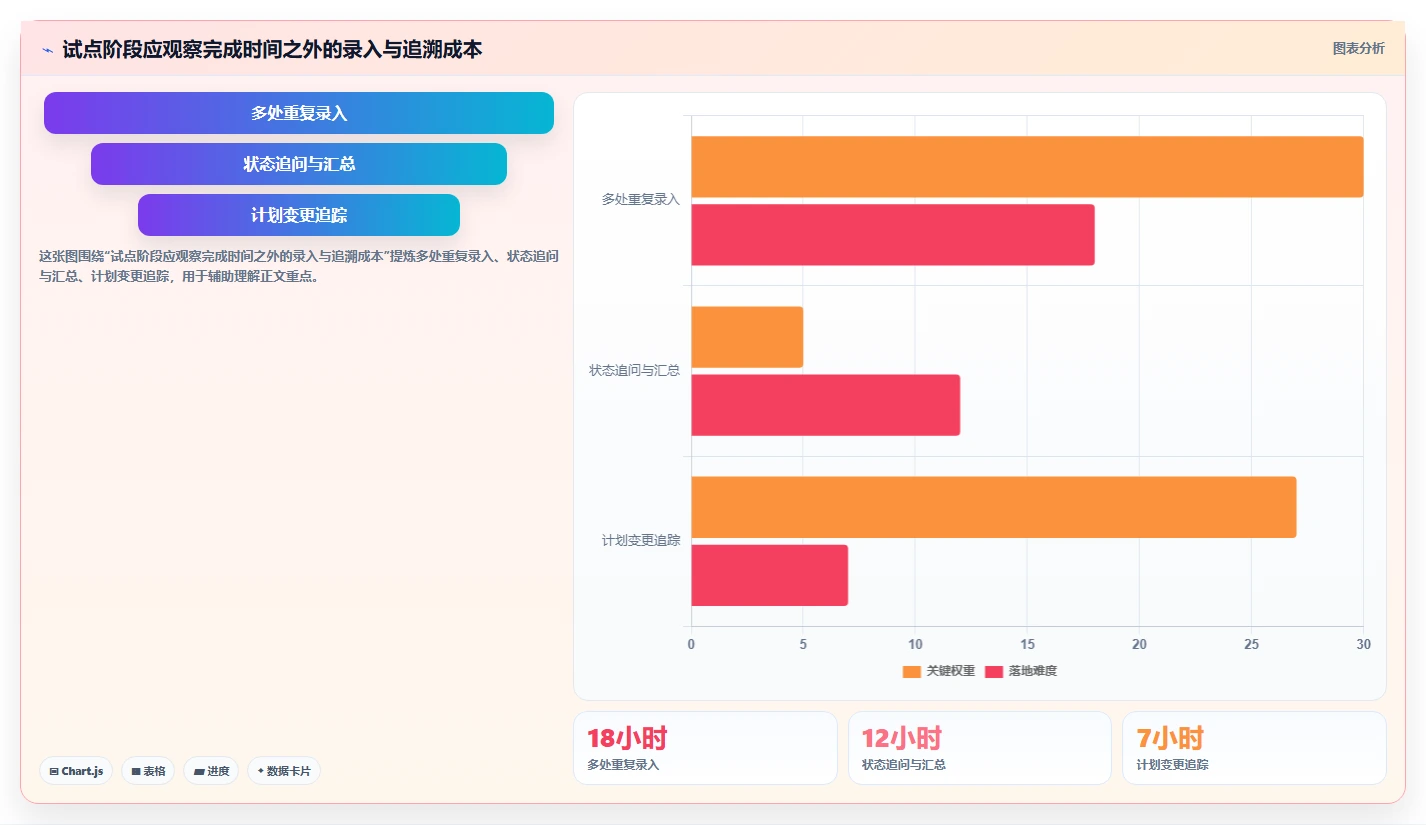Click the orange bar for 计划变更追踪
The height and width of the screenshot is (825, 1426).
click(994, 507)
